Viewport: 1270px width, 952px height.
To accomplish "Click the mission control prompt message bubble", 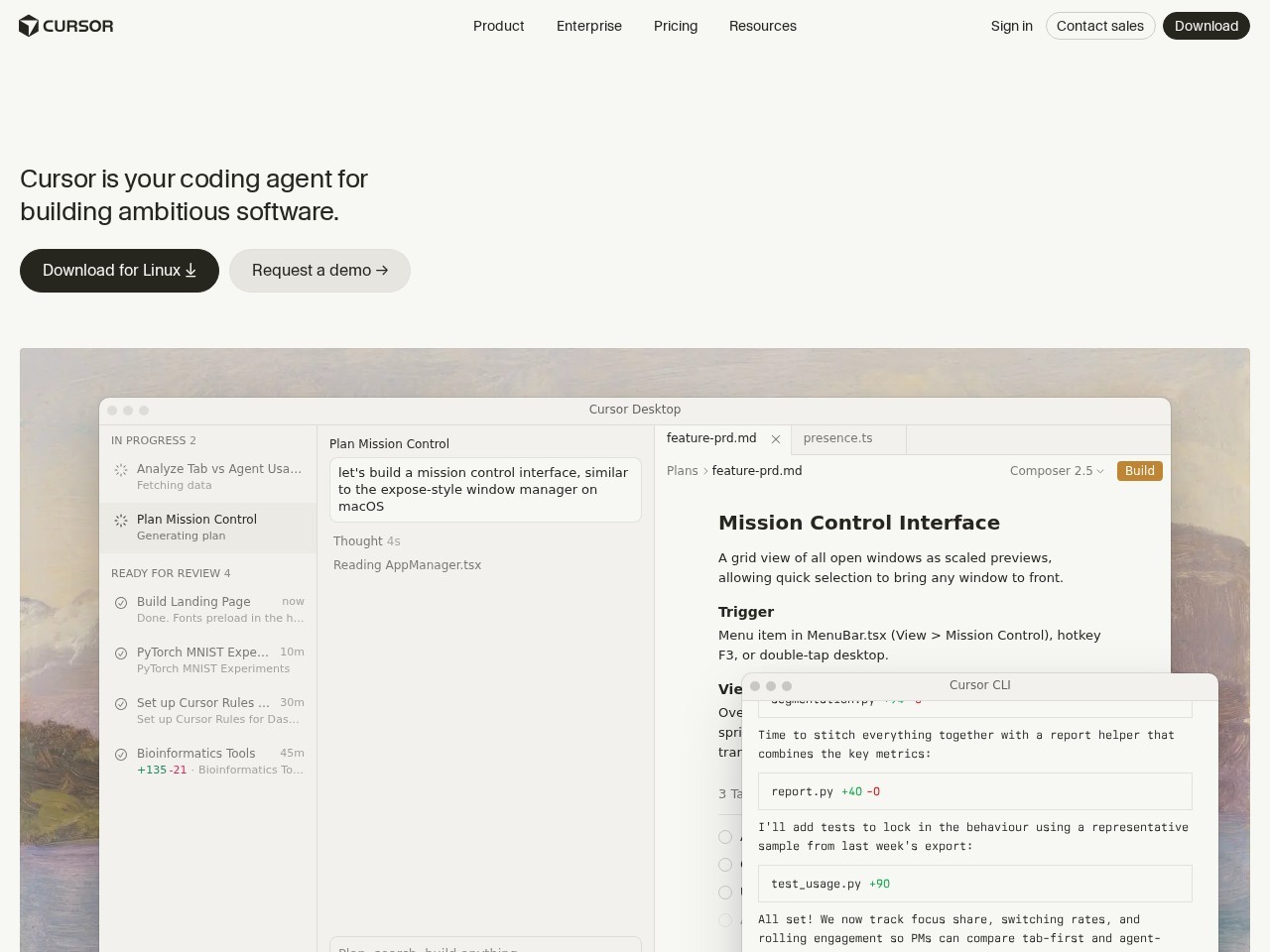I will coord(485,490).
